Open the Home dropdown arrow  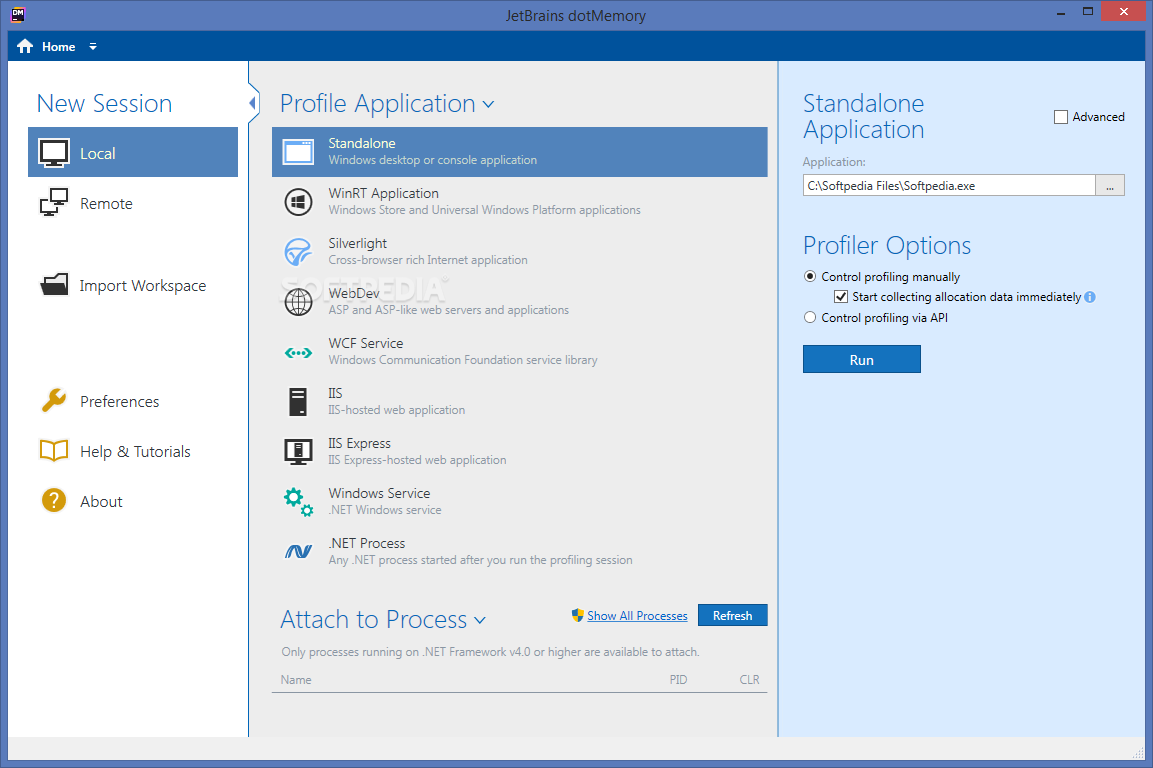(93, 46)
